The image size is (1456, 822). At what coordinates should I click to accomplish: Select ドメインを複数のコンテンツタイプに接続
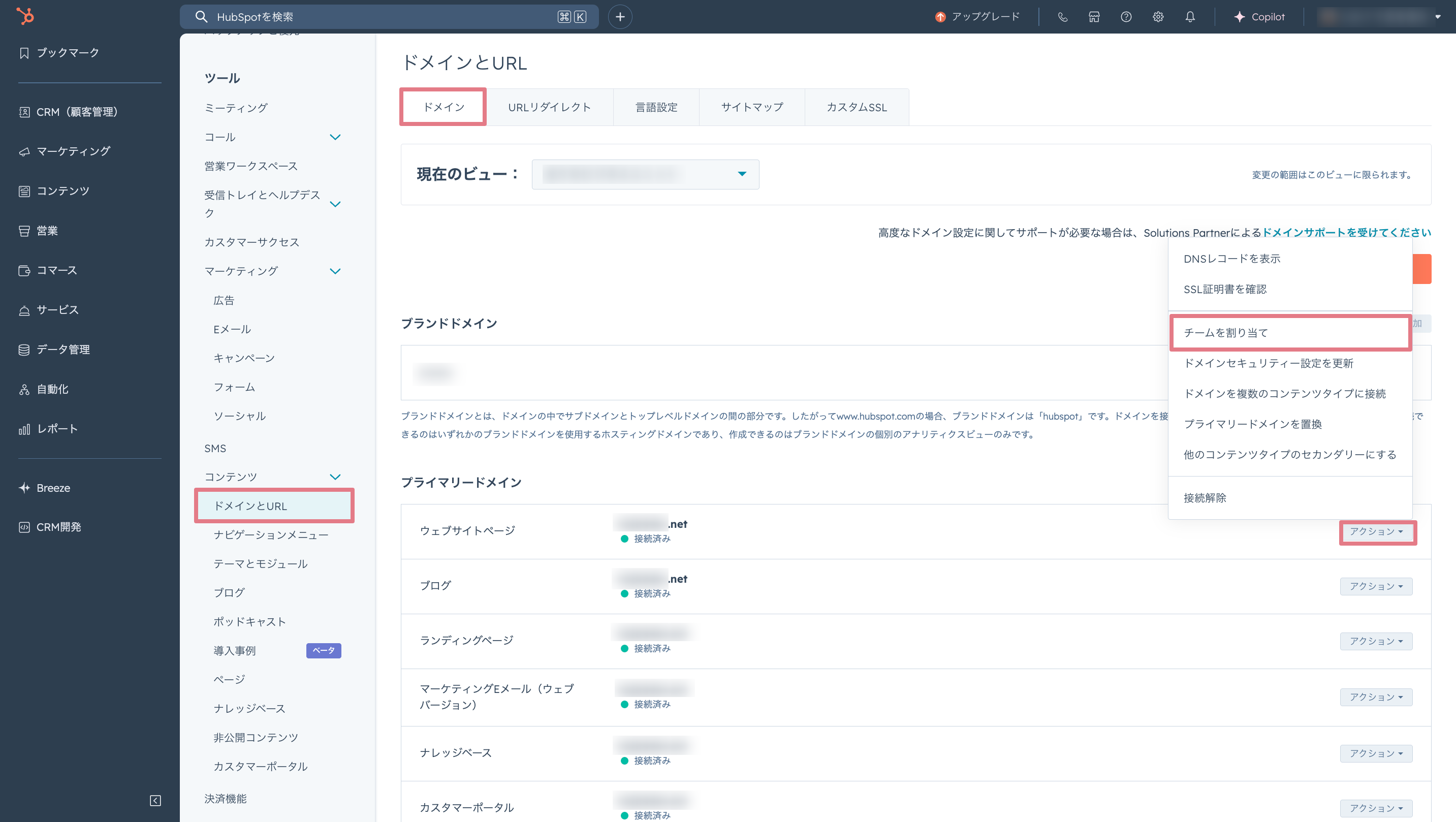pos(1290,394)
